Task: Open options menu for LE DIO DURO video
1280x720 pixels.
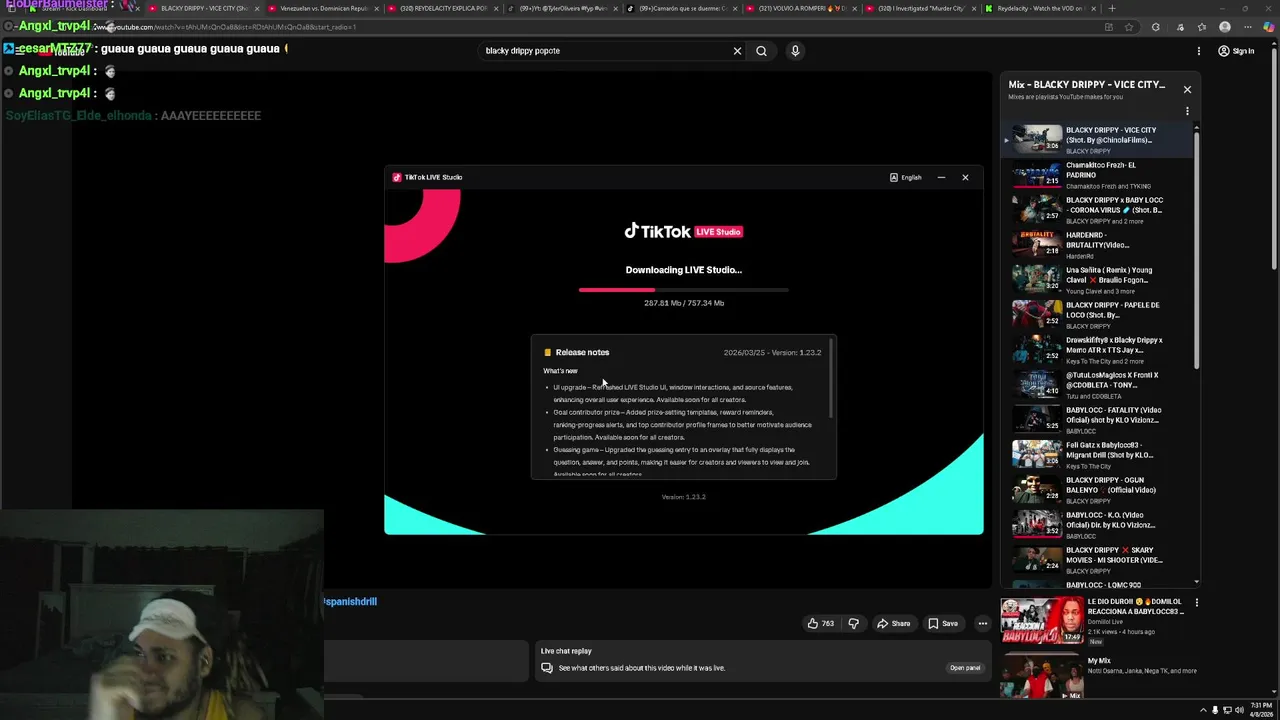Action: [x=1196, y=603]
